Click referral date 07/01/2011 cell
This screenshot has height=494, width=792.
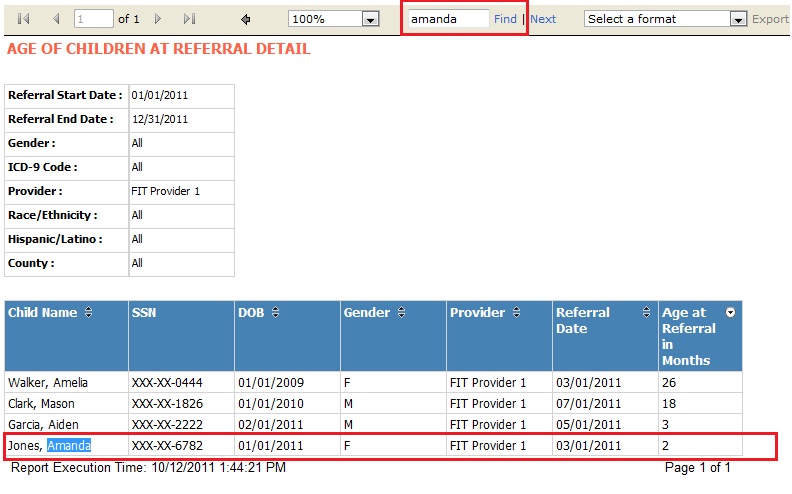coord(605,404)
